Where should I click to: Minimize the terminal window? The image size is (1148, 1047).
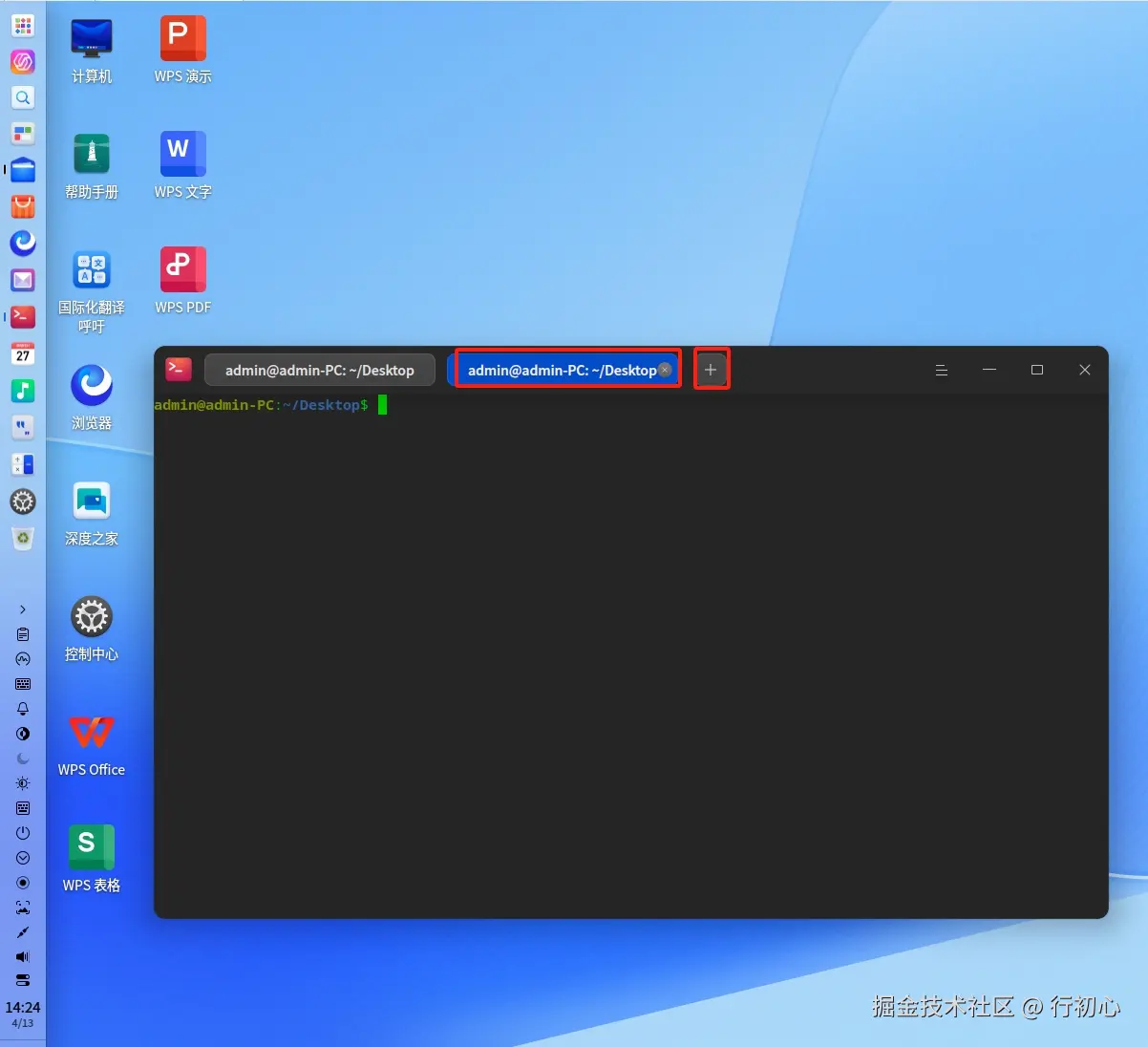[x=989, y=370]
